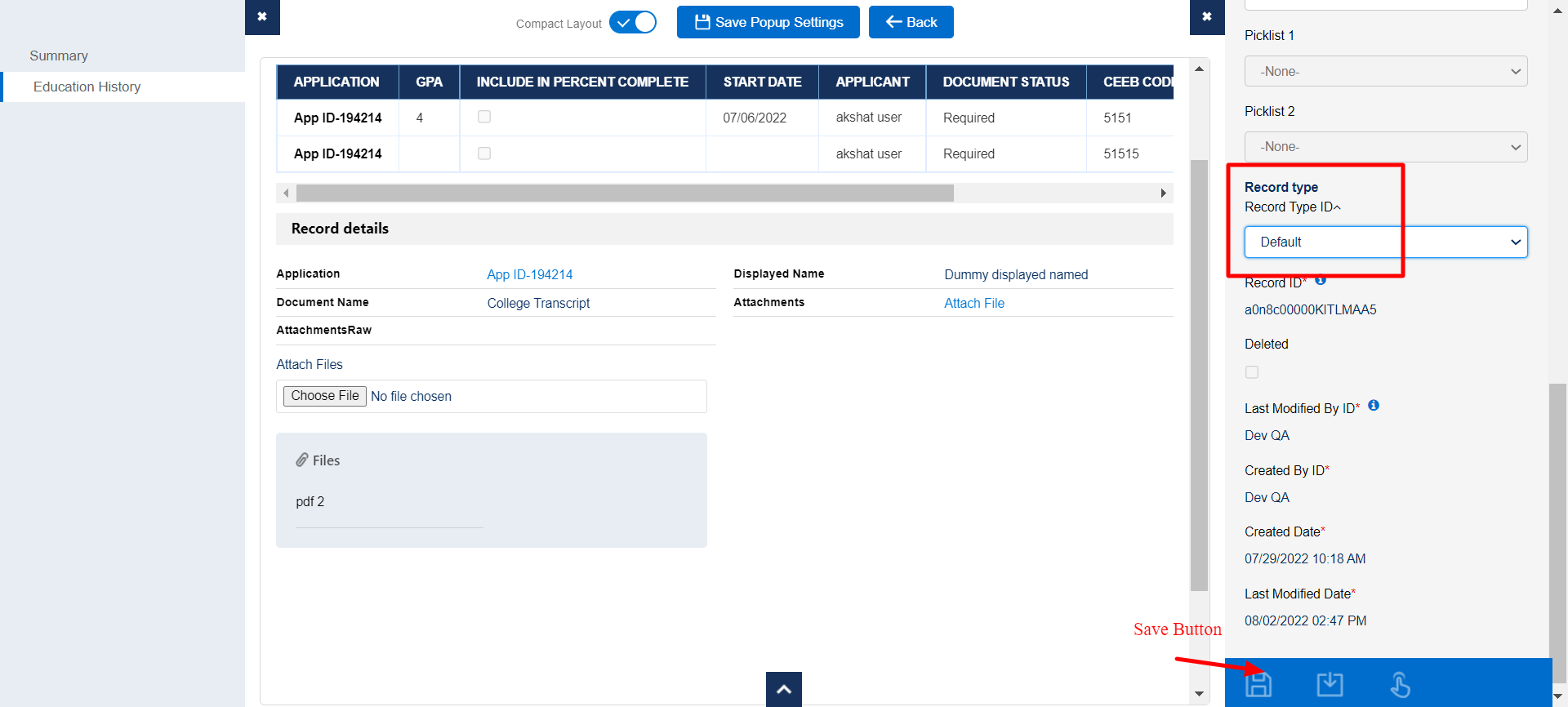The width and height of the screenshot is (1568, 707).
Task: Click the info icon beside Last Modified By ID
Action: [1374, 406]
